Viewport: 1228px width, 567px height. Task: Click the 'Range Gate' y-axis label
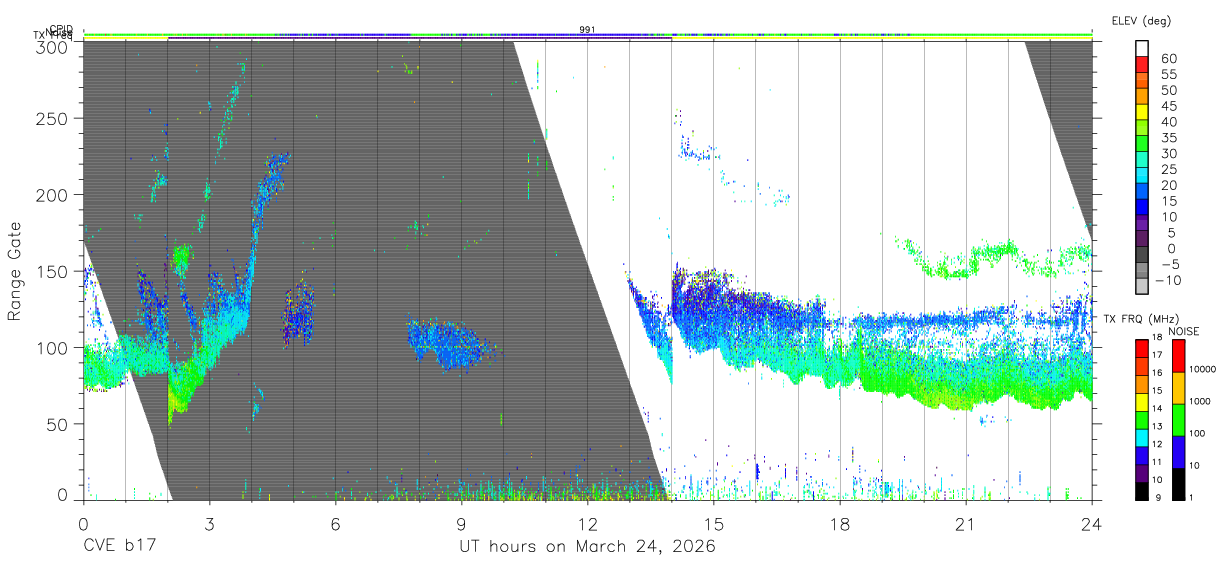click(x=15, y=271)
